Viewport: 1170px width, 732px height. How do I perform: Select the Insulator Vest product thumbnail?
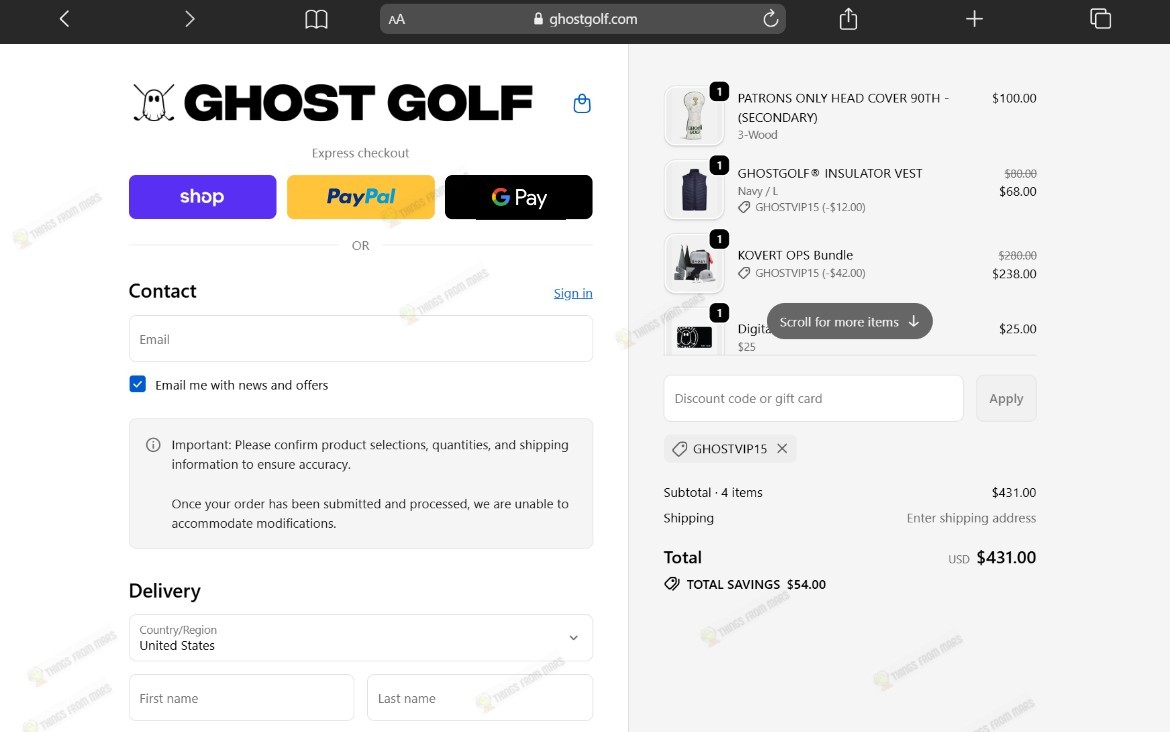coord(693,190)
